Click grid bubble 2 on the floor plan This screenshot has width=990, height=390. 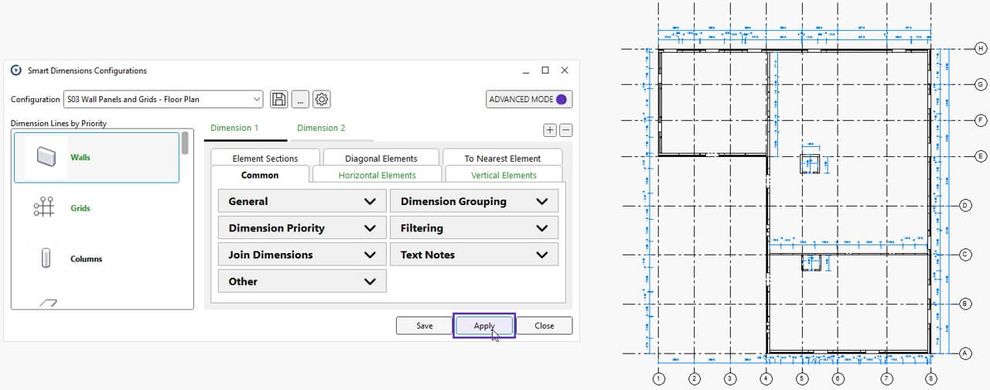[695, 379]
